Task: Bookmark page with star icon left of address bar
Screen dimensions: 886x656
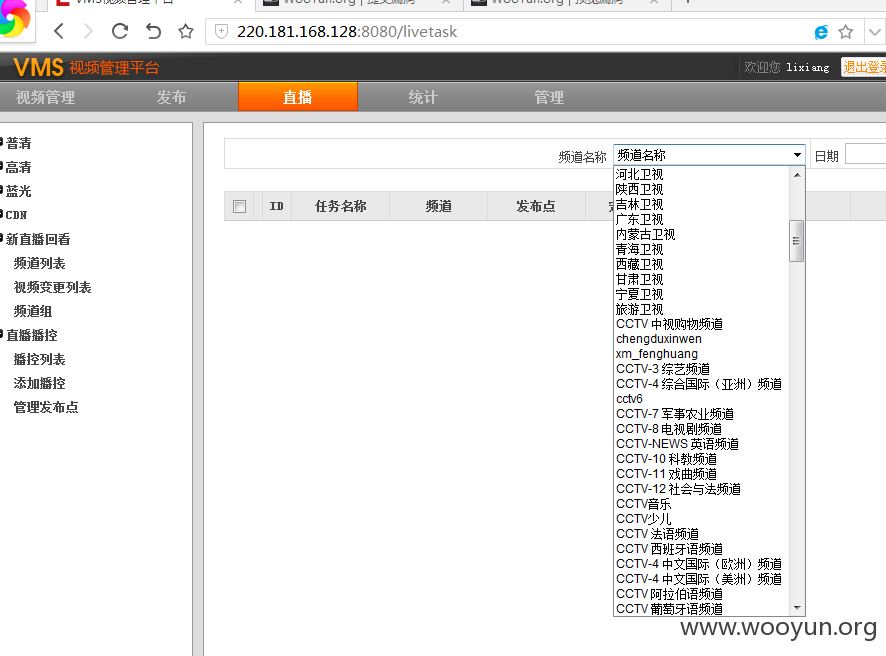Action: (185, 31)
